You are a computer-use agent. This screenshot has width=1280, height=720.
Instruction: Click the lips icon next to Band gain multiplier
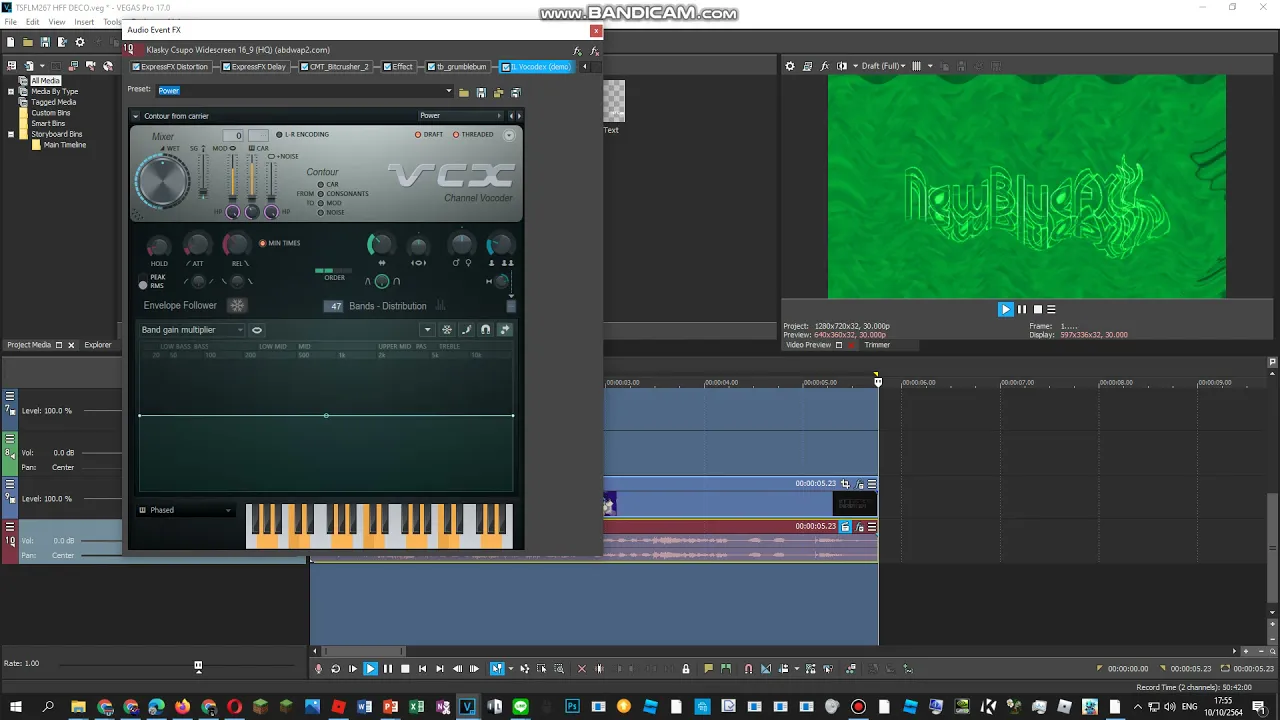click(257, 330)
